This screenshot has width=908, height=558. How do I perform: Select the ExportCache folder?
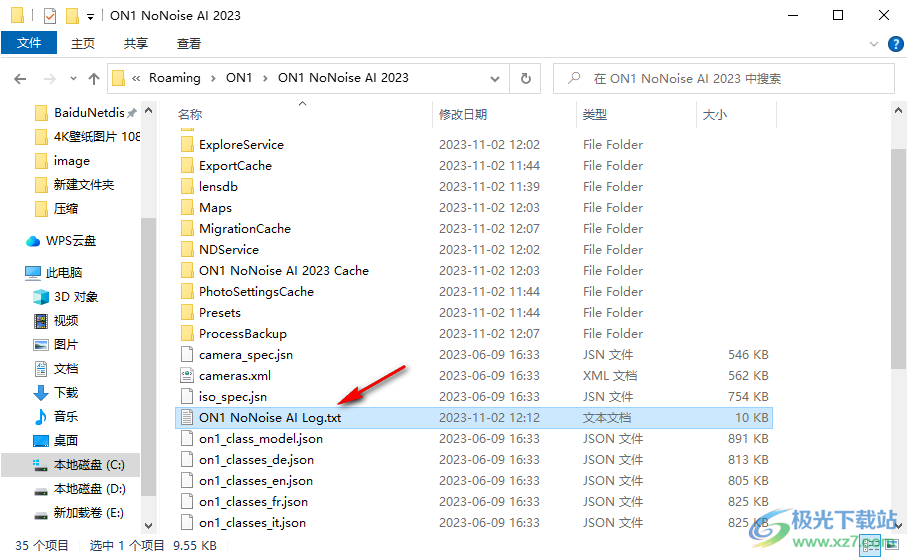(235, 166)
